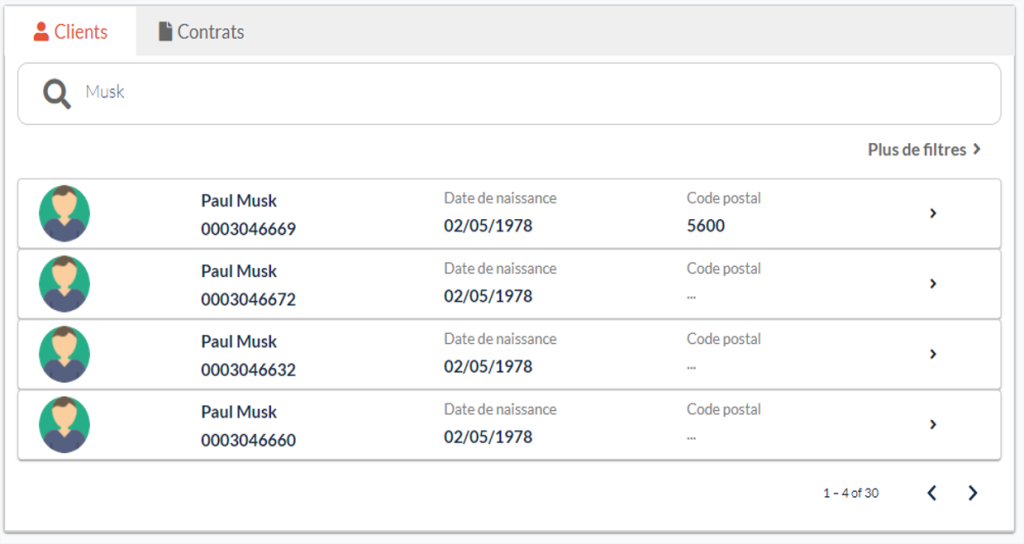
Task: Go to previous page of results
Action: click(932, 493)
